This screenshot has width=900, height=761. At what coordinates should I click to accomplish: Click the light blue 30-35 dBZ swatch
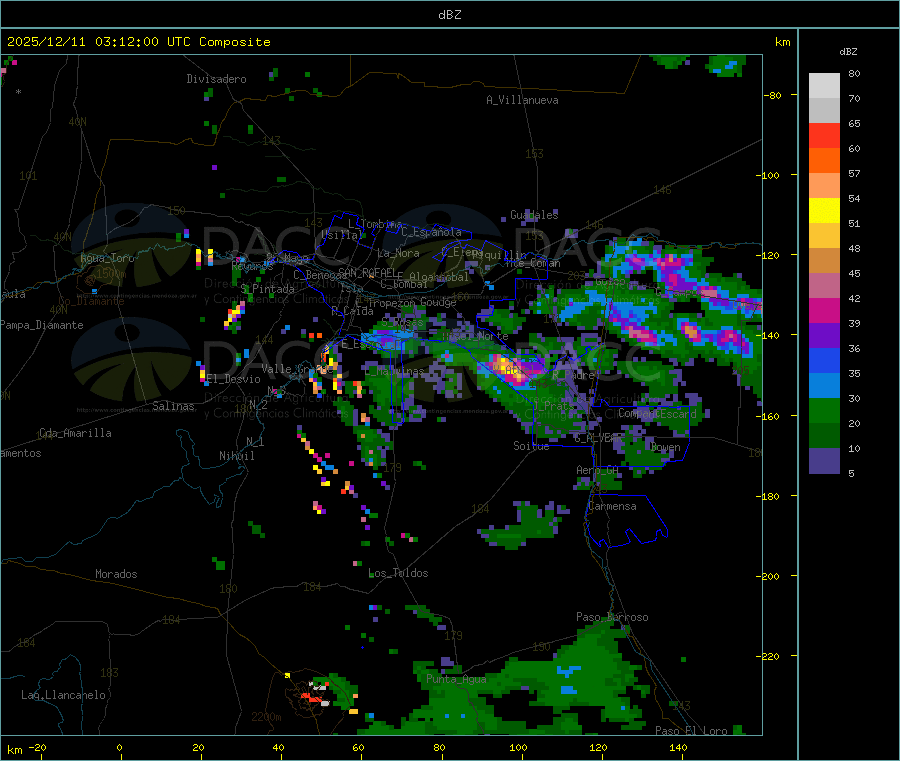824,386
